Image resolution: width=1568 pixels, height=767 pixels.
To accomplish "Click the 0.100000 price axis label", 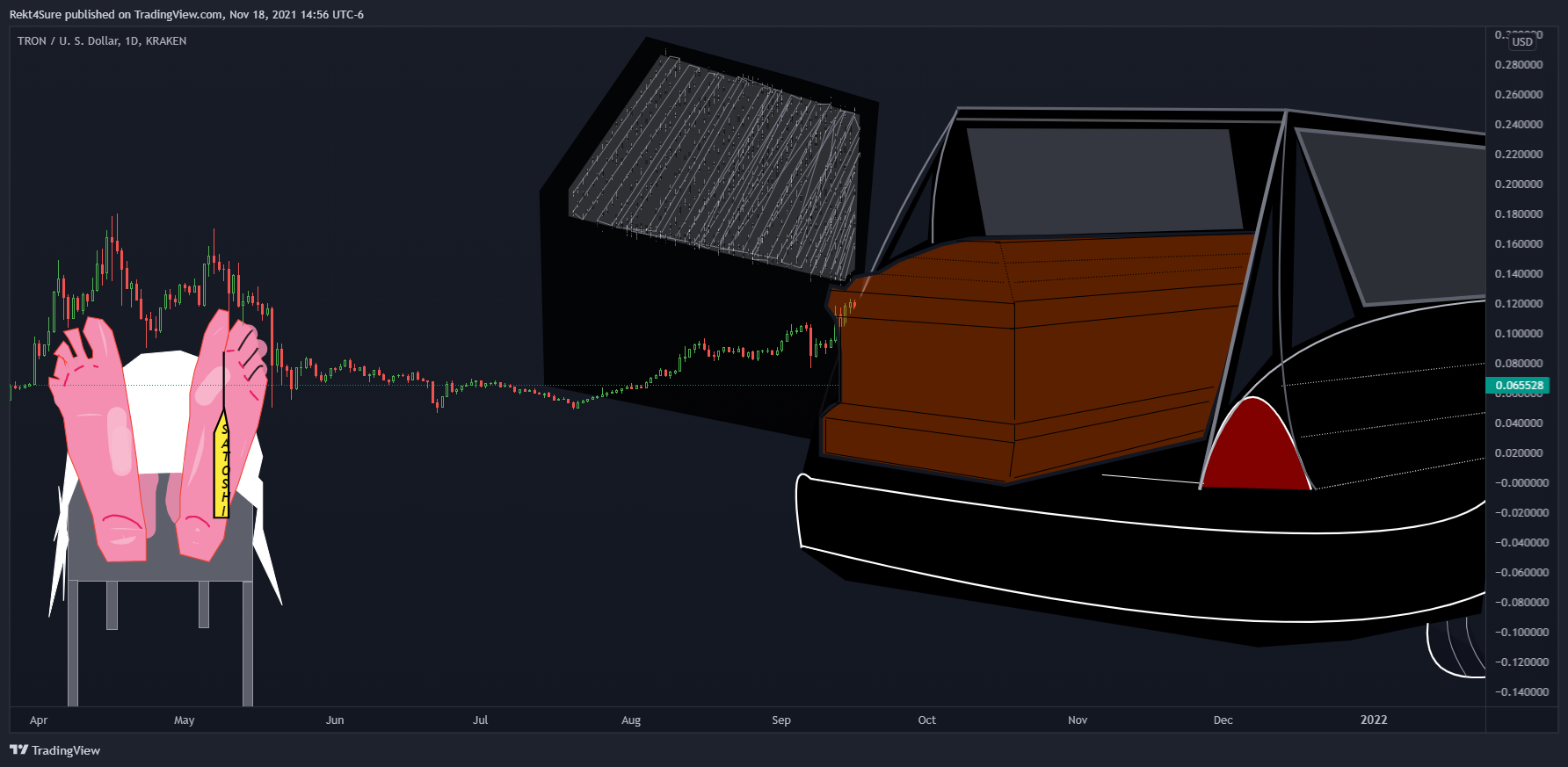I will 1519,334.
